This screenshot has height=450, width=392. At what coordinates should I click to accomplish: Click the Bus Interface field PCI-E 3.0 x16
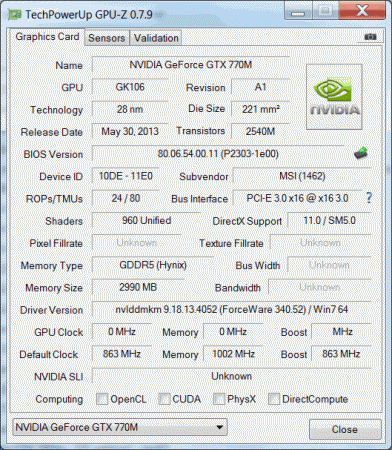[297, 198]
